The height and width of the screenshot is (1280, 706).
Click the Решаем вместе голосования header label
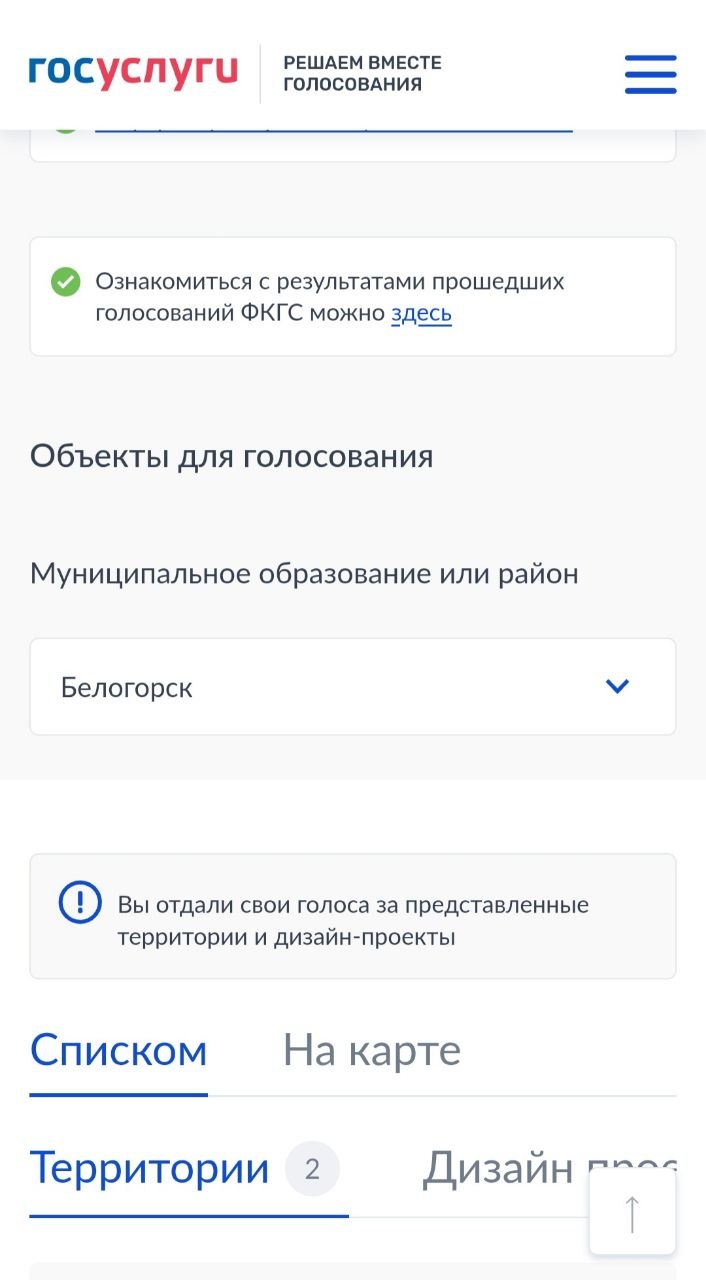362,74
